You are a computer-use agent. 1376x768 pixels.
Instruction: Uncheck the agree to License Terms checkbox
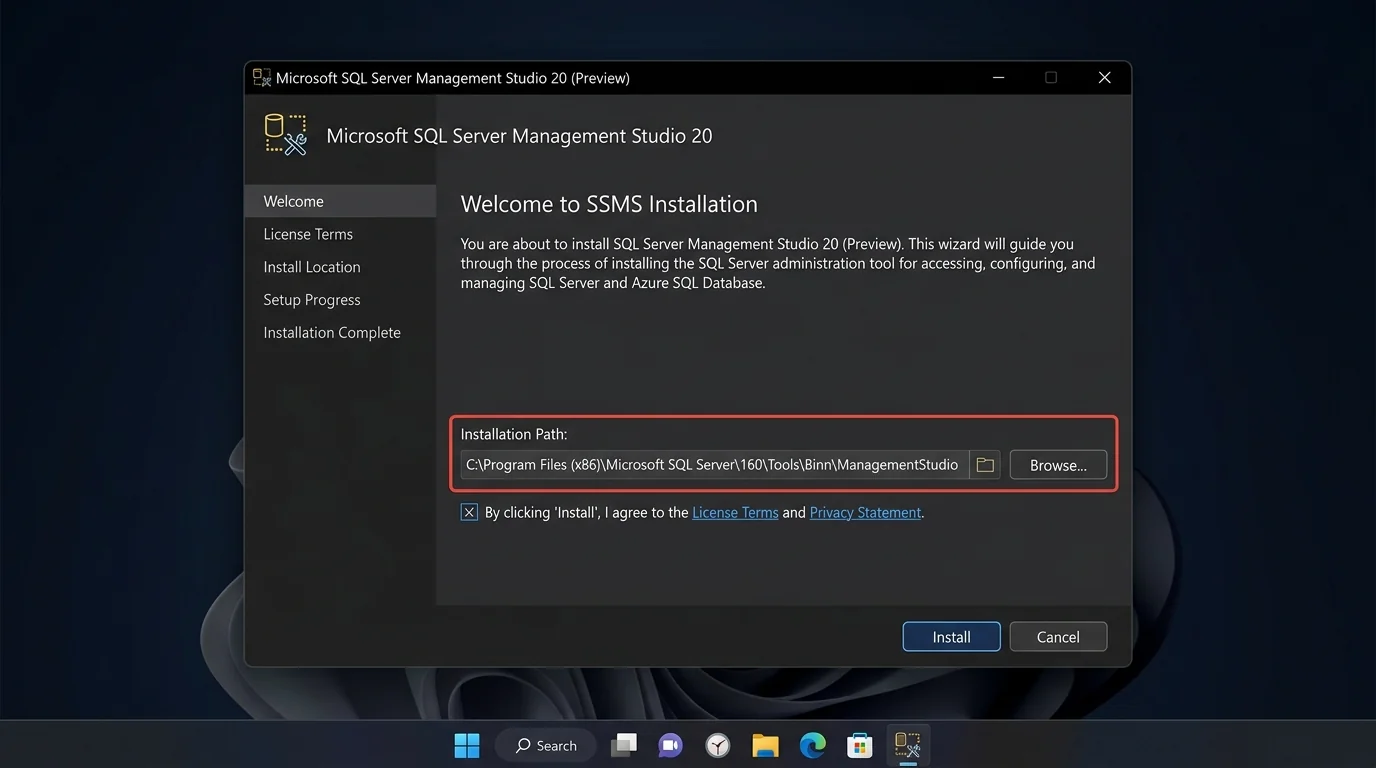coord(469,512)
